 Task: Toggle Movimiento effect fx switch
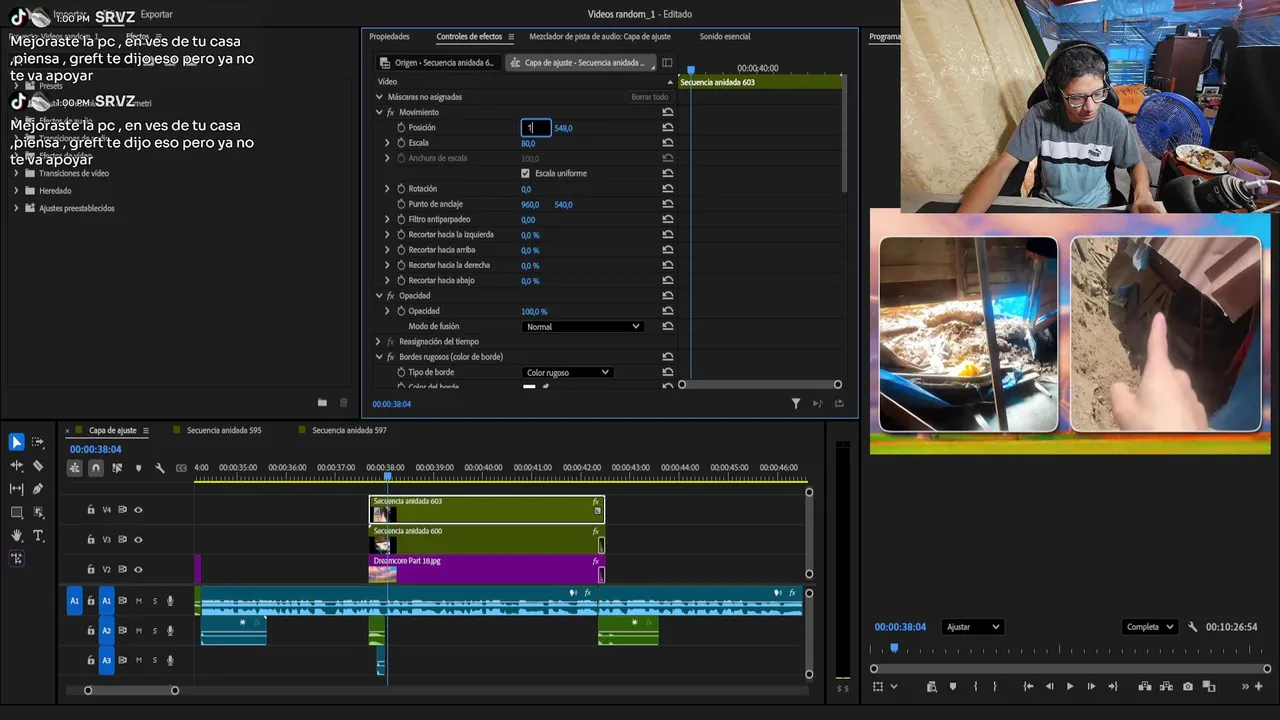[x=390, y=112]
